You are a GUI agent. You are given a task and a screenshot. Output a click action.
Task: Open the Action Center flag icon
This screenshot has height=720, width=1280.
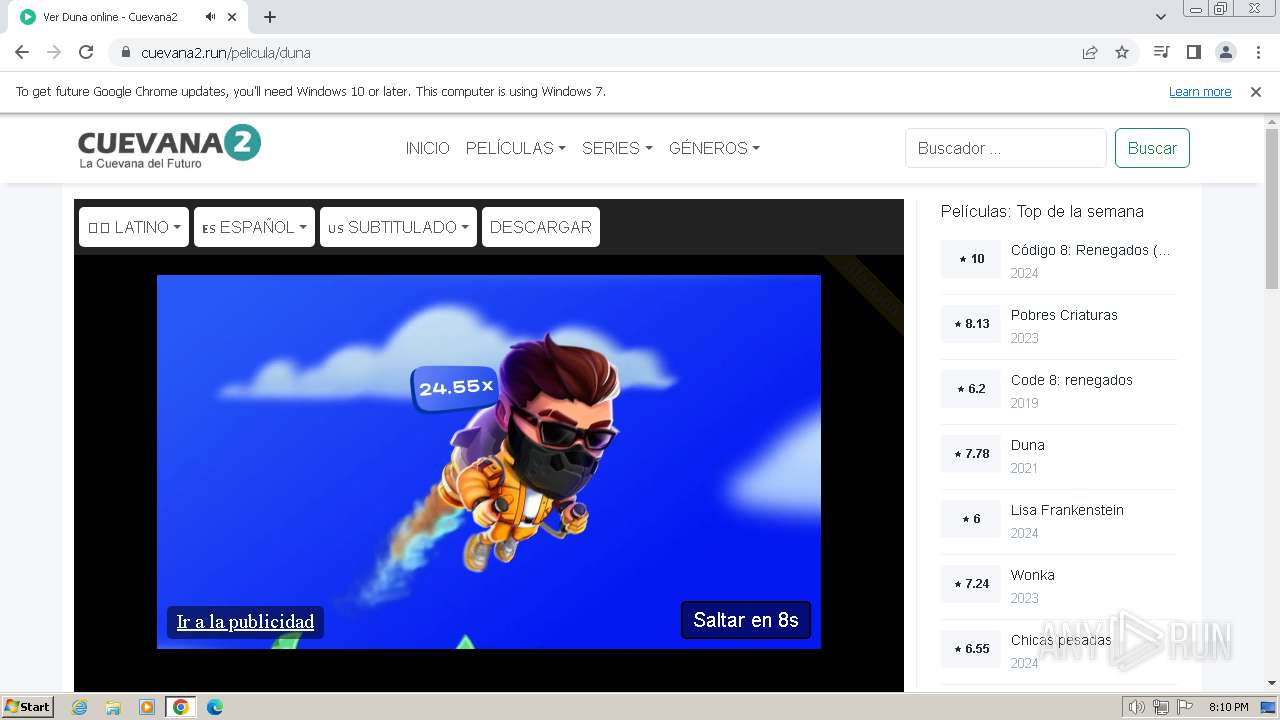pyautogui.click(x=1186, y=707)
